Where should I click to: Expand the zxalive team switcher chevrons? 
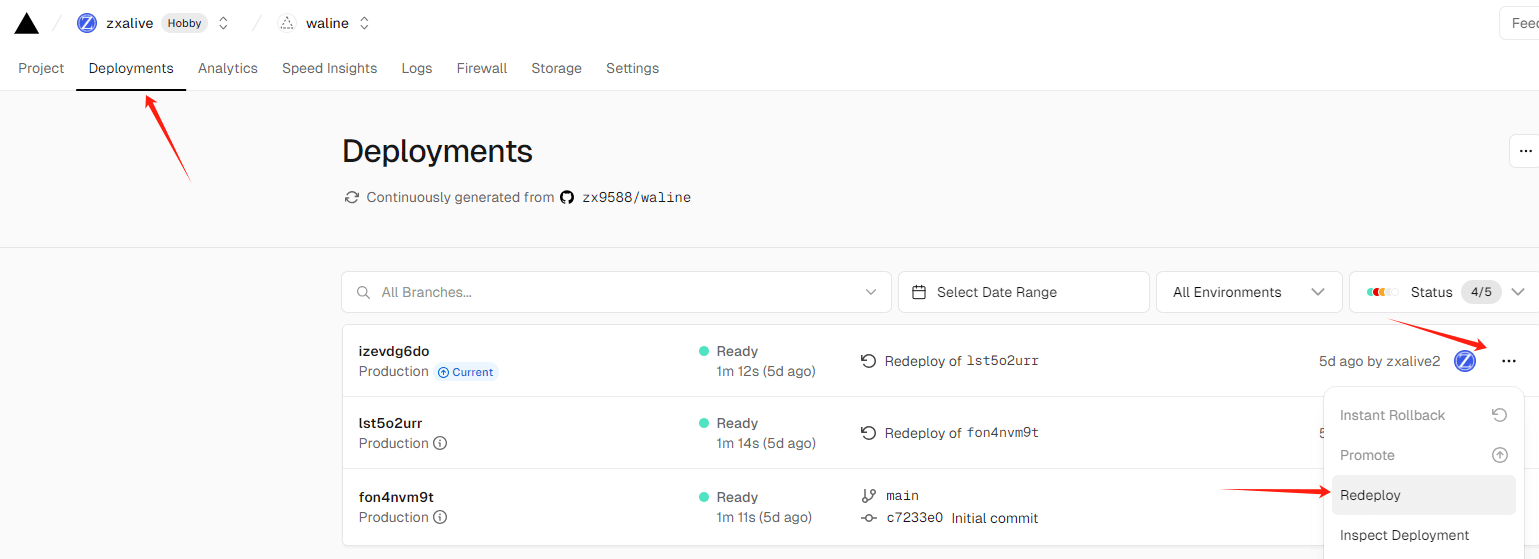pyautogui.click(x=223, y=23)
